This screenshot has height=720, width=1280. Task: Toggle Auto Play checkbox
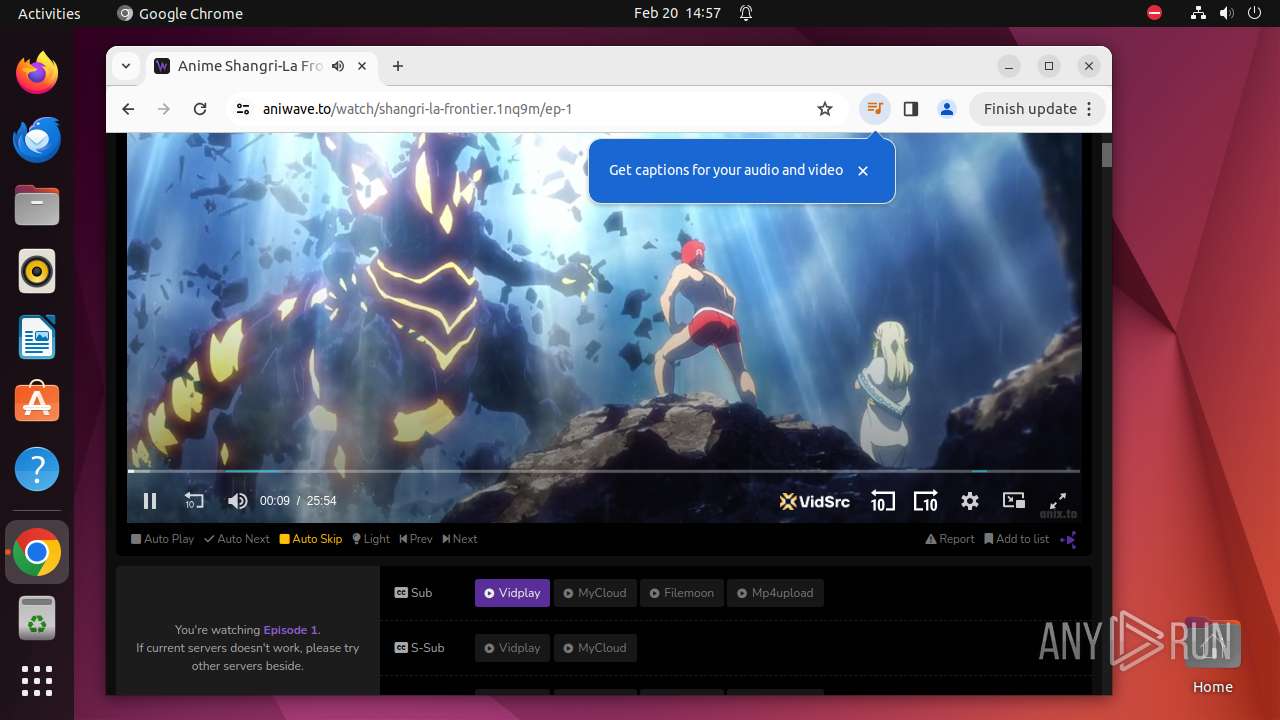pos(162,539)
